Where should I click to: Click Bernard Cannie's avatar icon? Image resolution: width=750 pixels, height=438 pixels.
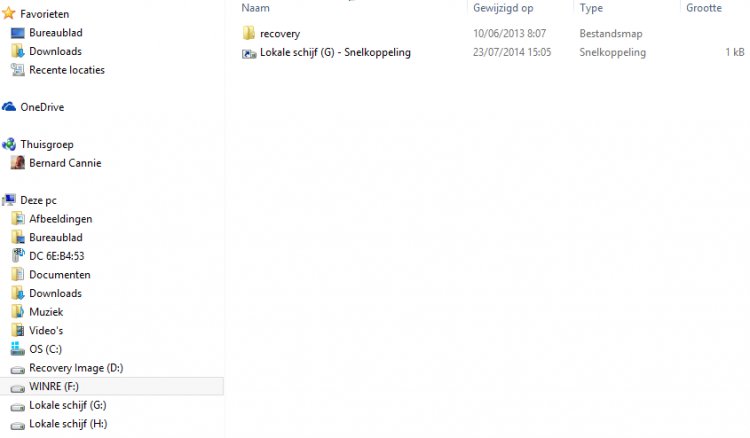[x=18, y=163]
